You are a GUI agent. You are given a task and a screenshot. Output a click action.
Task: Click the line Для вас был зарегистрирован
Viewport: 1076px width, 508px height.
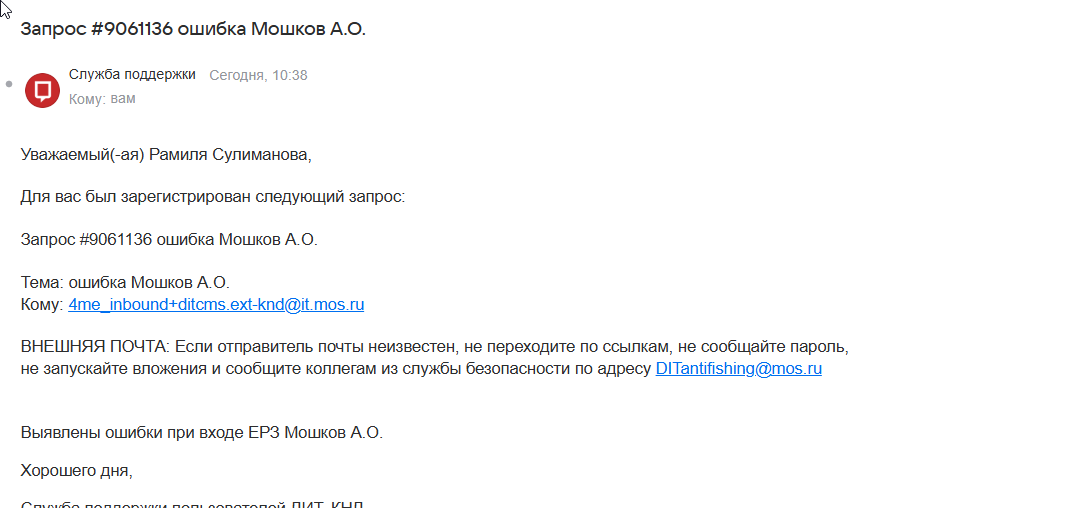(212, 197)
